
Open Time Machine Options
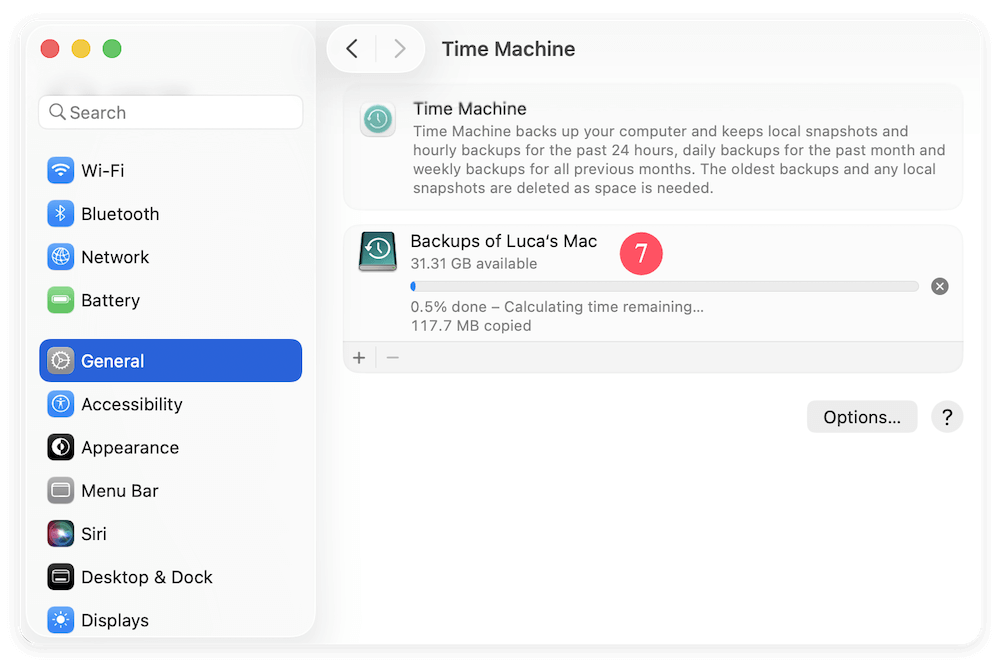pos(861,417)
